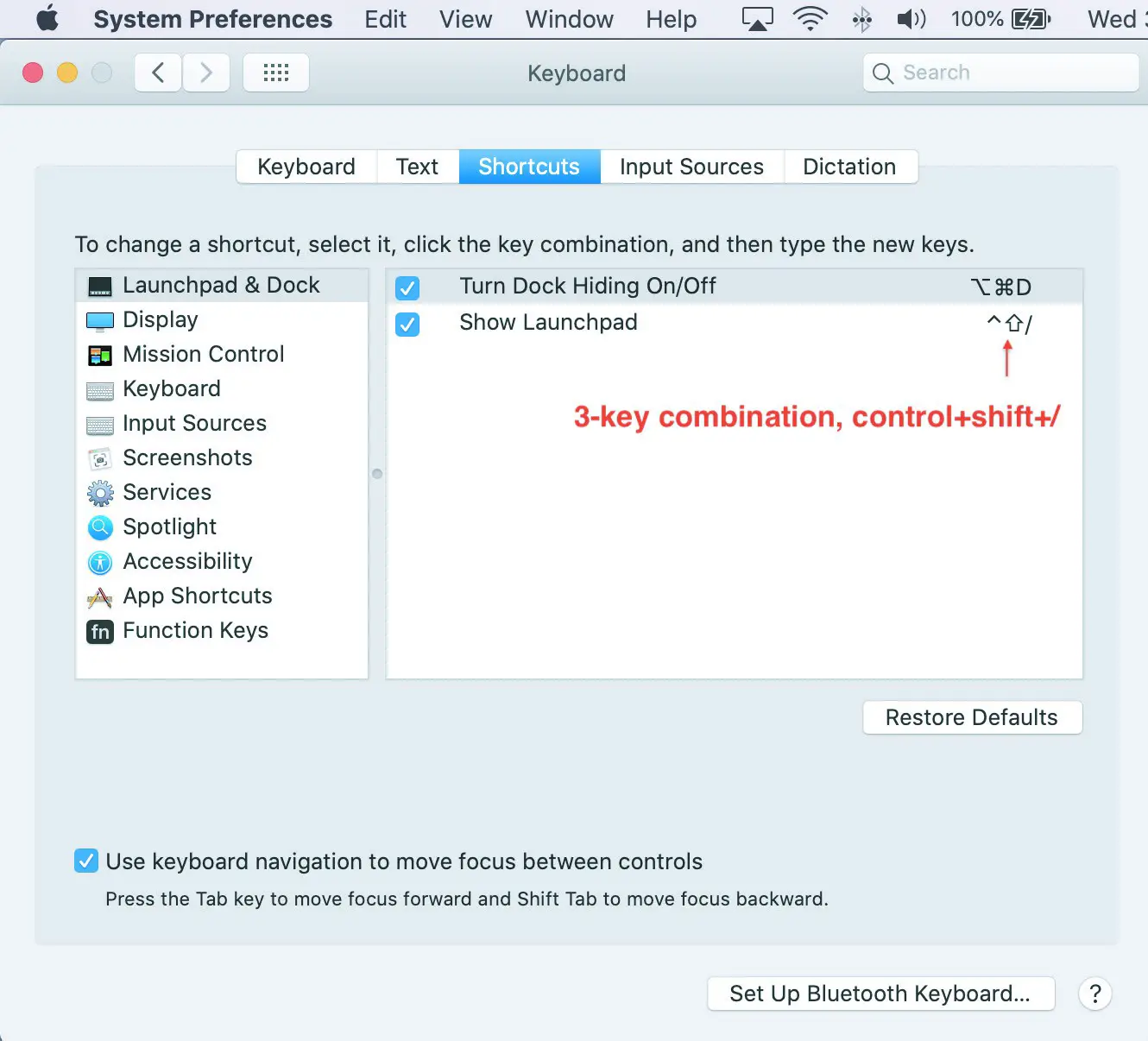
Task: Toggle keyboard navigation focus checkbox
Action: click(x=86, y=861)
